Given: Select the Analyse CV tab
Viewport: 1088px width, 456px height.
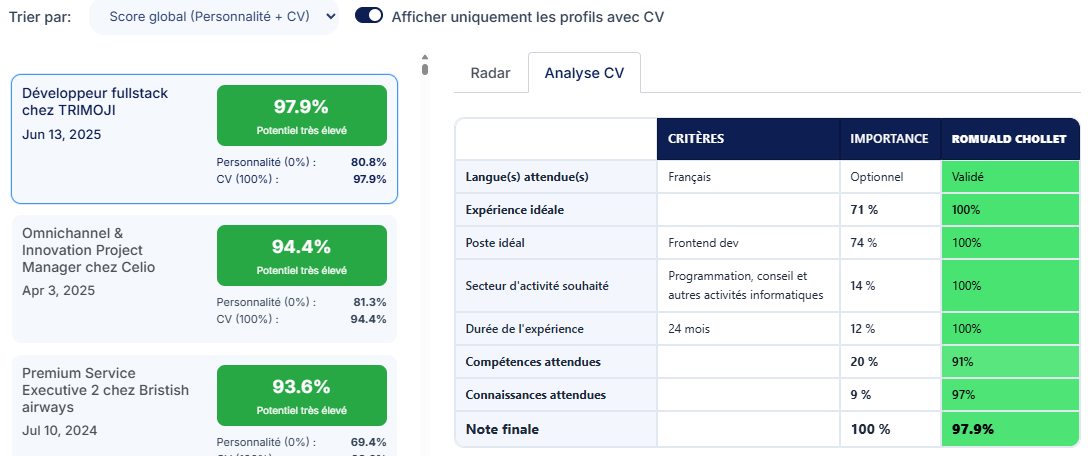Looking at the screenshot, I should pyautogui.click(x=584, y=73).
